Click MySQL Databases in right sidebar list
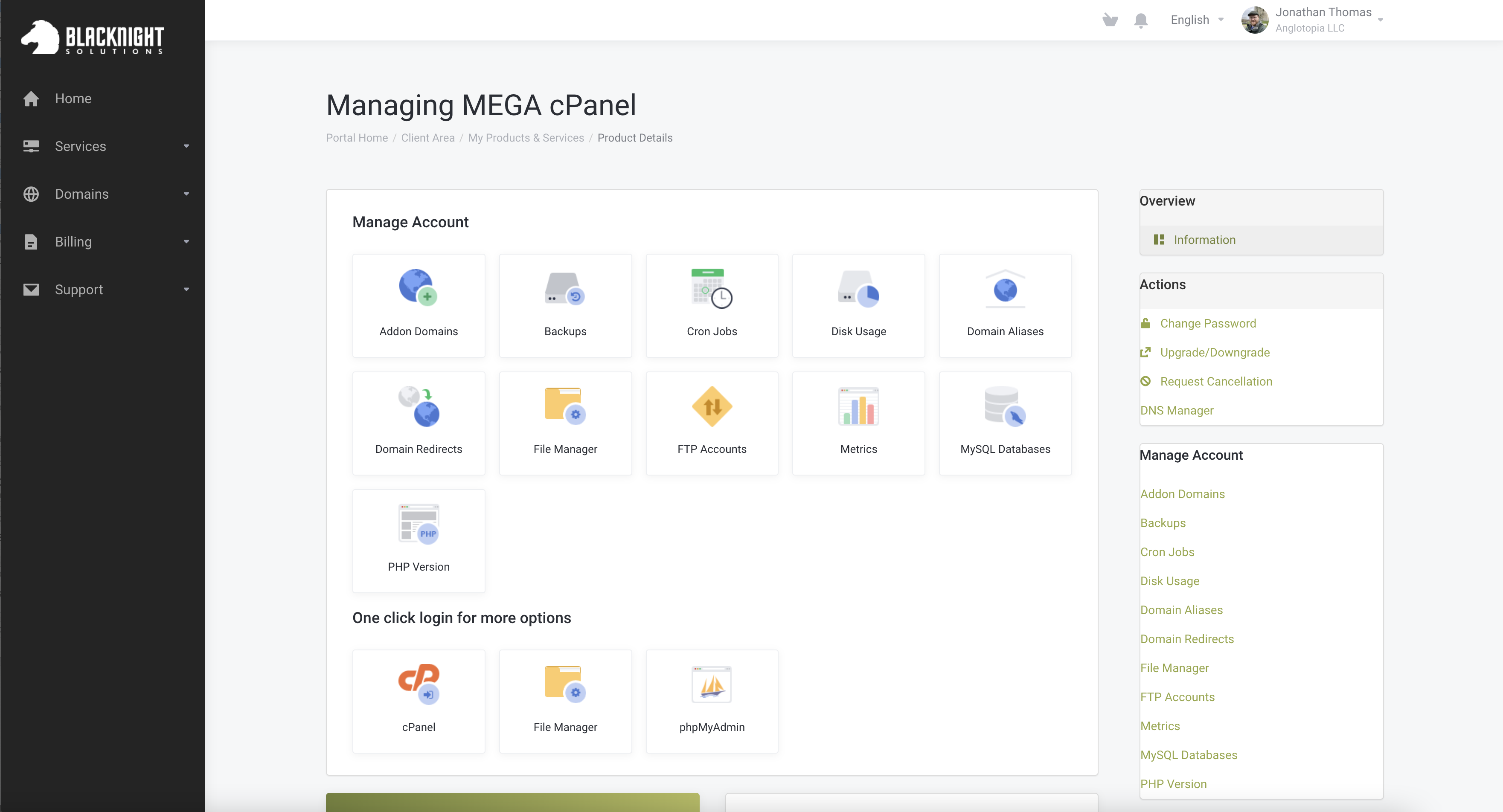Image resolution: width=1503 pixels, height=812 pixels. tap(1189, 755)
